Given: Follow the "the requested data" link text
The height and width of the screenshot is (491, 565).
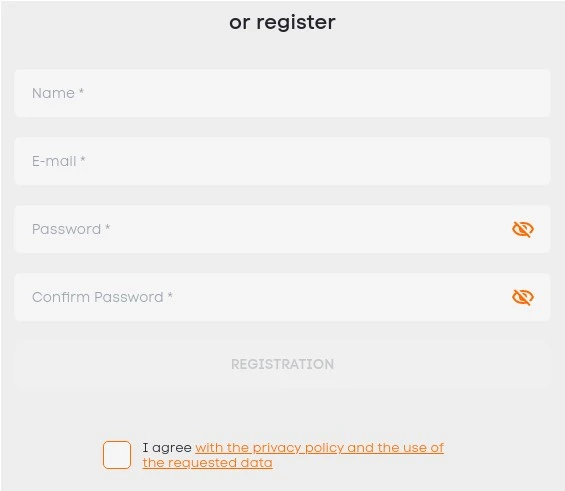Looking at the screenshot, I should point(208,463).
